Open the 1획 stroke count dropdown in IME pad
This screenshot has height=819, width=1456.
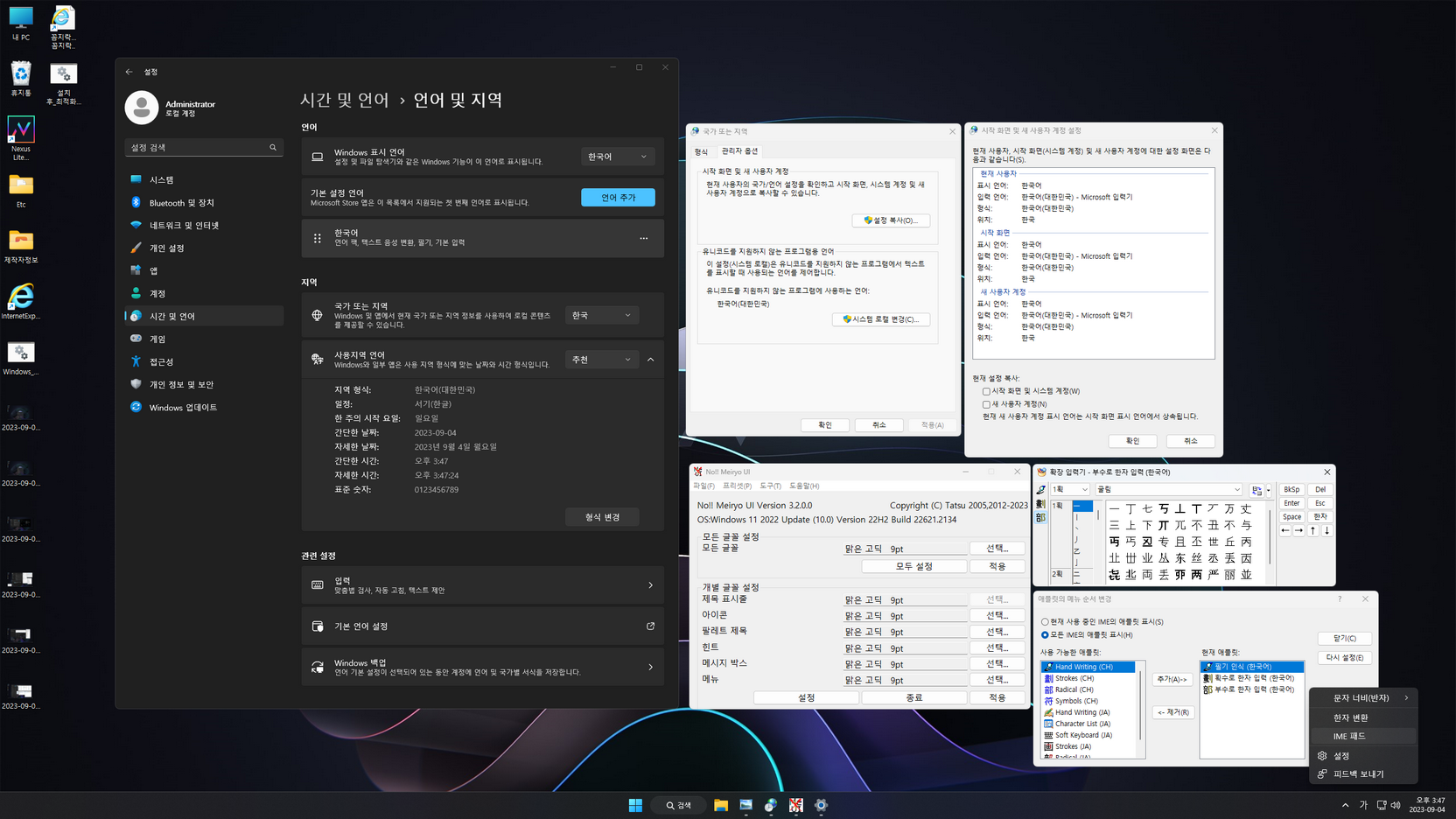(1070, 490)
